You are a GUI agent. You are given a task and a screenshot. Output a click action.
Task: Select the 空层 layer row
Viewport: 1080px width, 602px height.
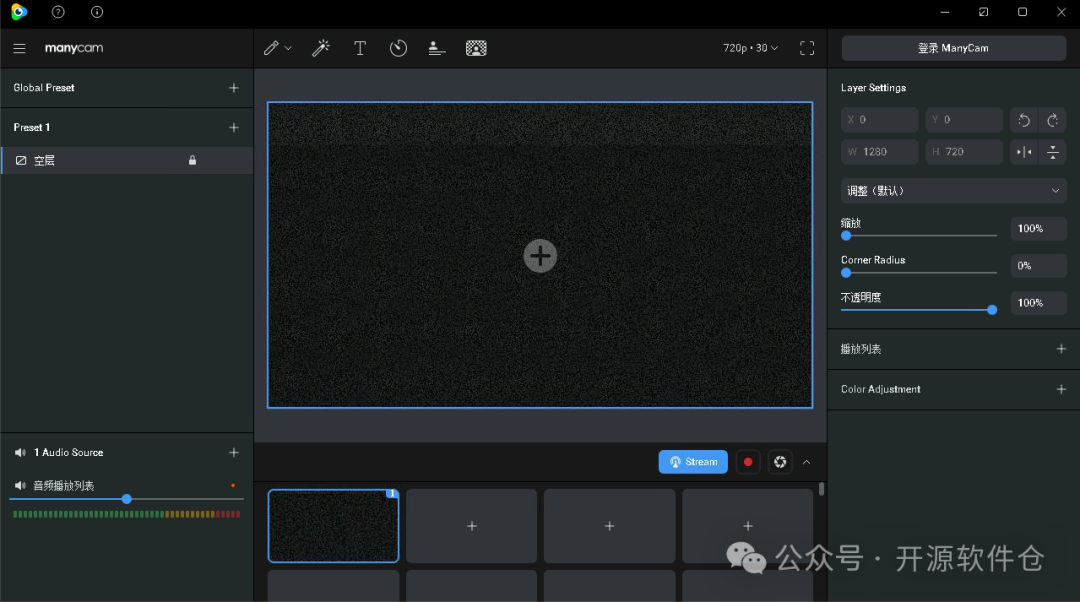127,160
